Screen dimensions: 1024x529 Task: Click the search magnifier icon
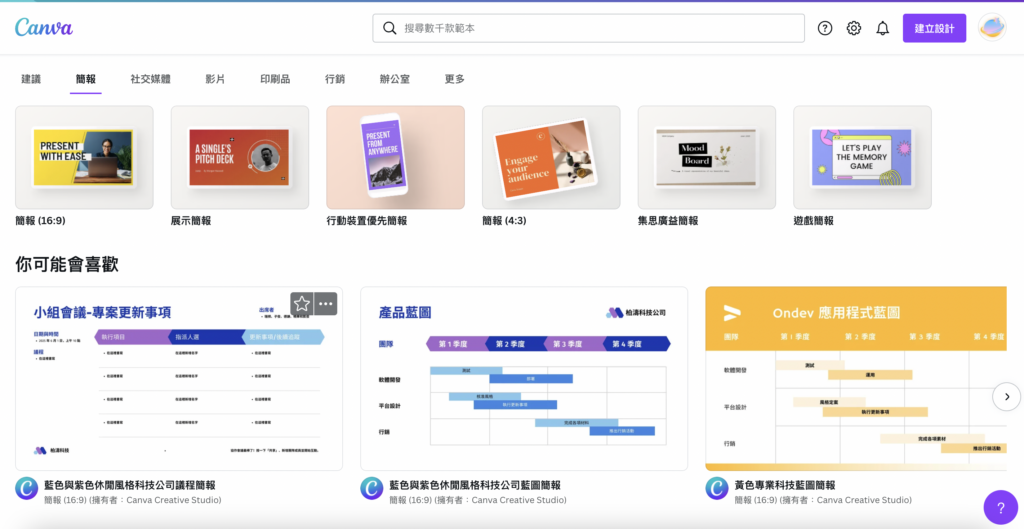point(390,28)
